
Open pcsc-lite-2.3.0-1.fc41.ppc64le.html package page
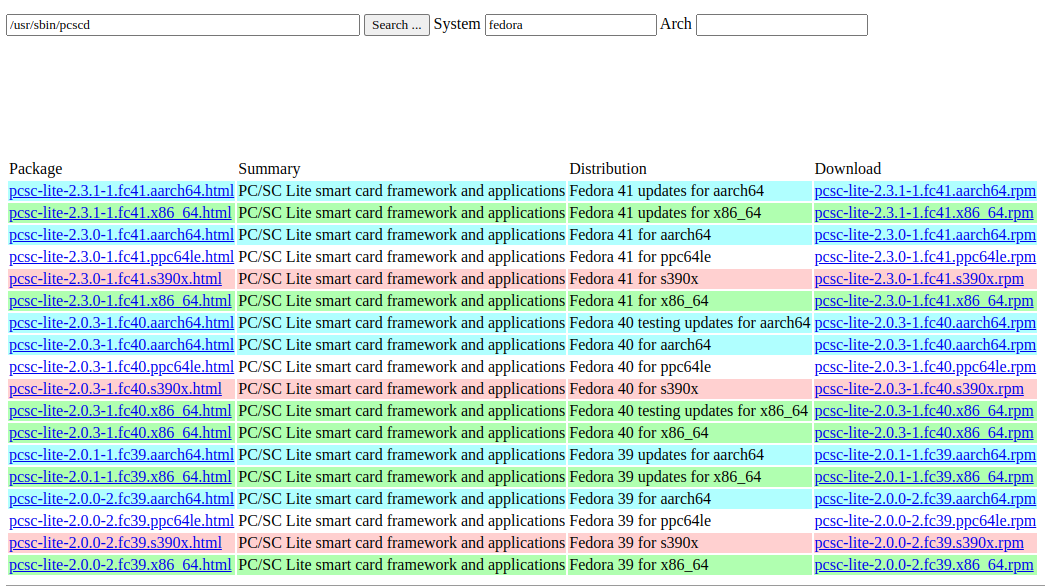(x=121, y=257)
